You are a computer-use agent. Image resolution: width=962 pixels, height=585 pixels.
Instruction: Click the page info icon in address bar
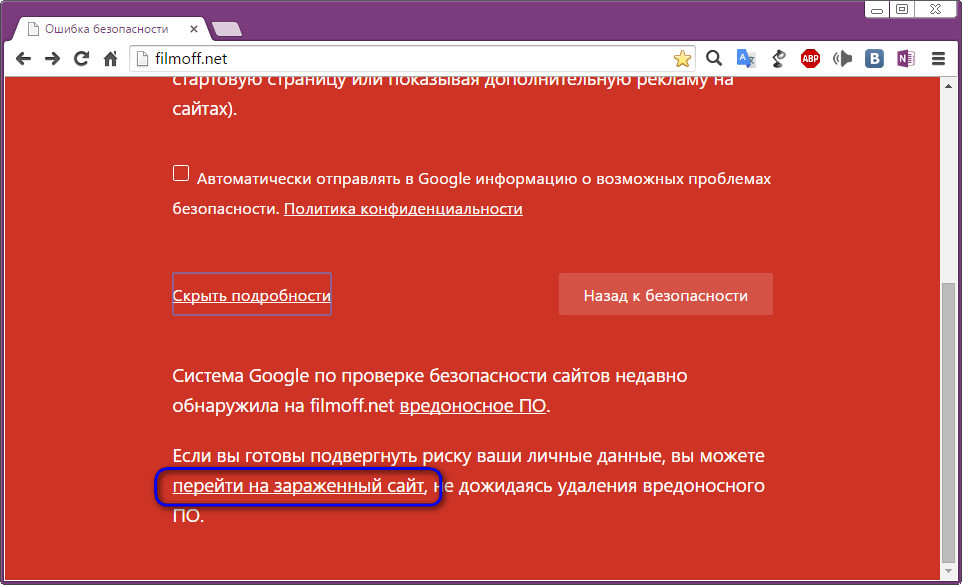coord(142,59)
